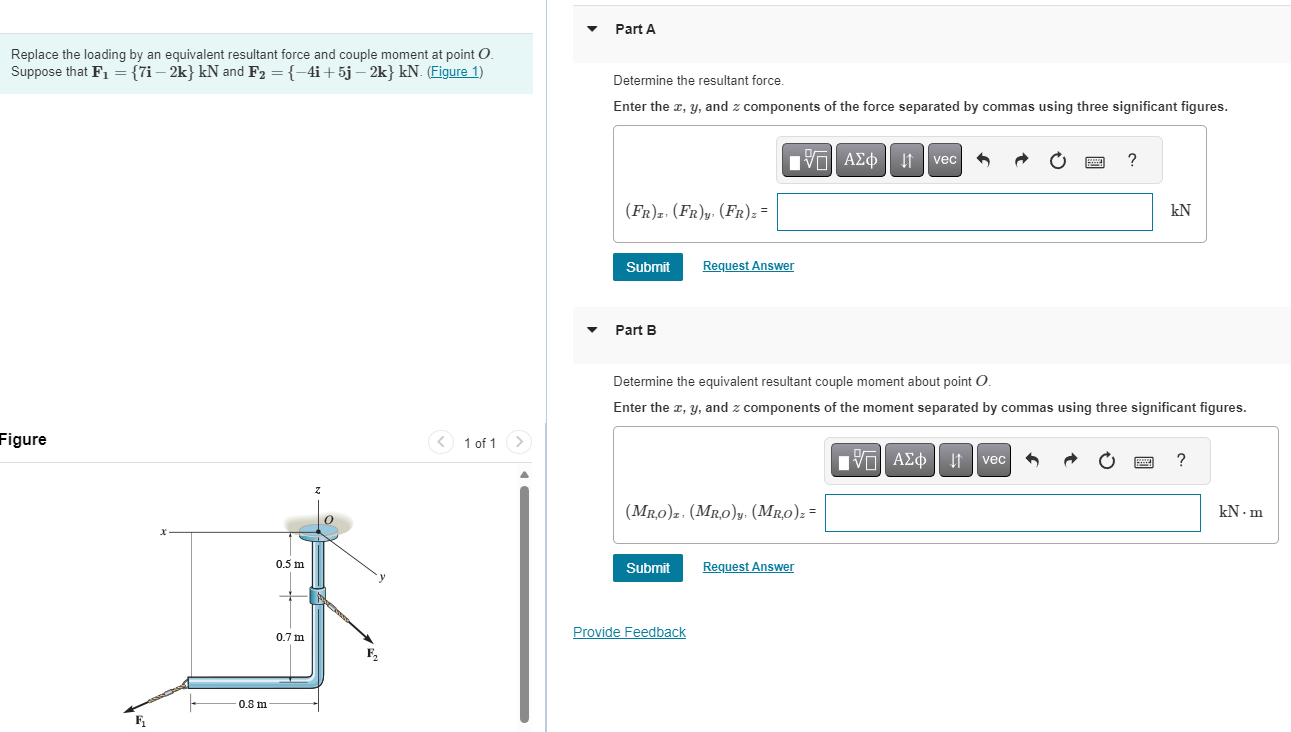The height and width of the screenshot is (732, 1291).
Task: Submit the Part A resultant force answer
Action: coord(647,267)
